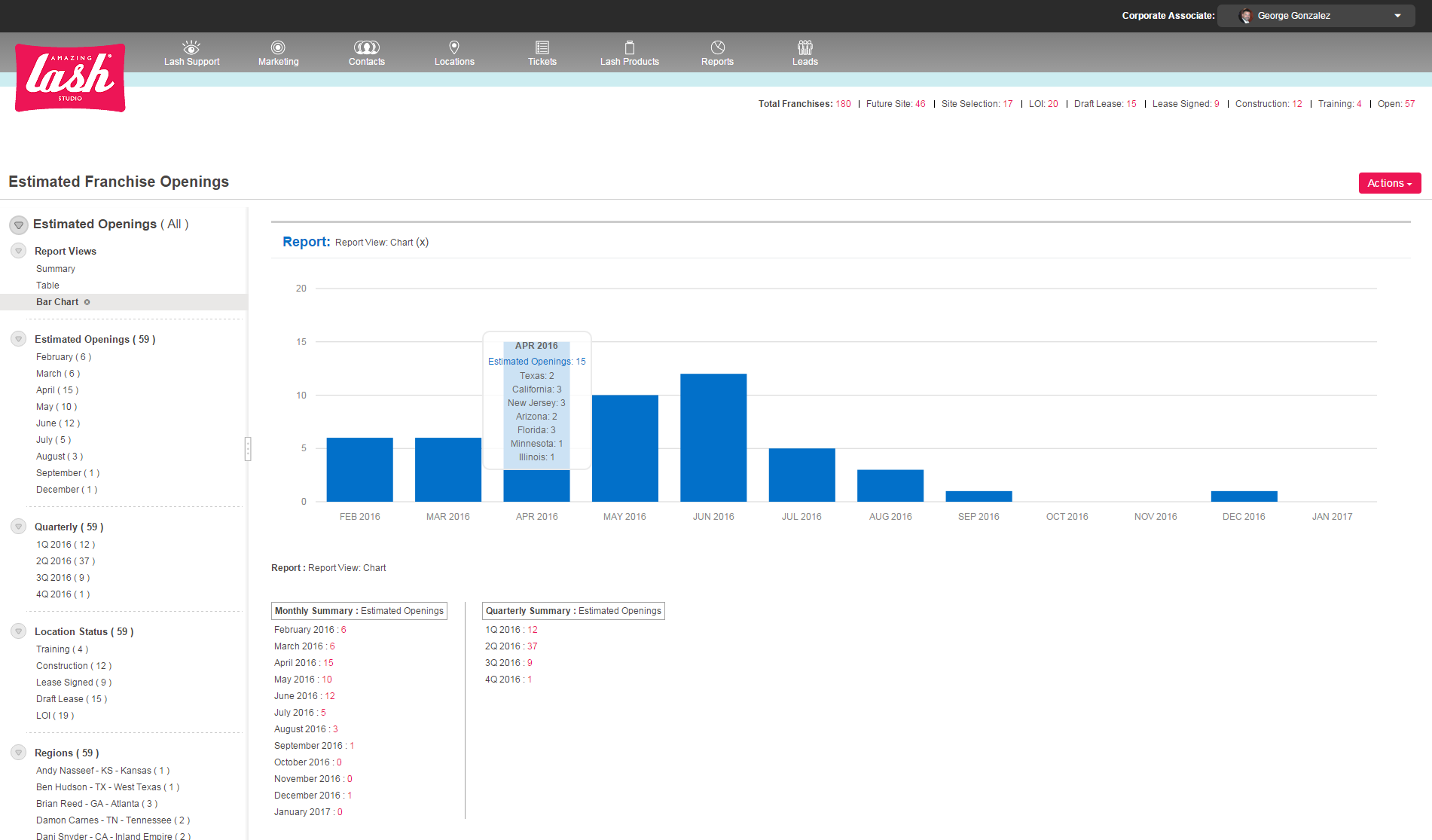1432x840 pixels.
Task: Click 'April 2016 : 15' in Monthly Summary
Action: click(304, 663)
